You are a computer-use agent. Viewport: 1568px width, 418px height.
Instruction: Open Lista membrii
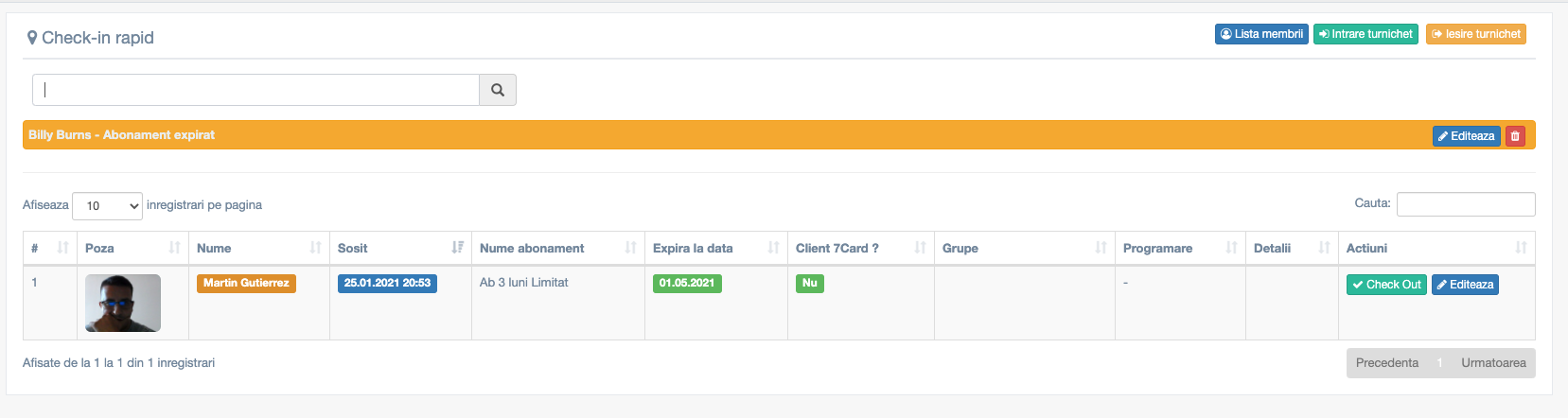(x=1261, y=34)
